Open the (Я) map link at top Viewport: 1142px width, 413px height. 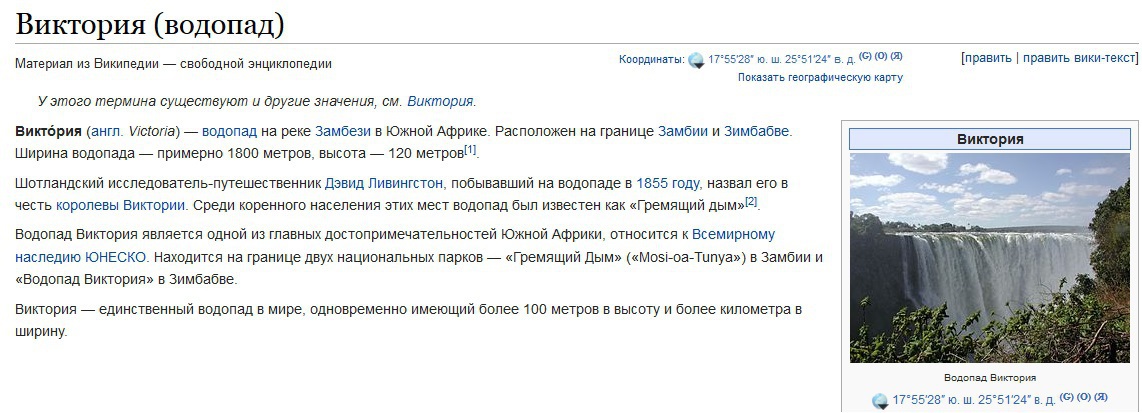pos(896,56)
